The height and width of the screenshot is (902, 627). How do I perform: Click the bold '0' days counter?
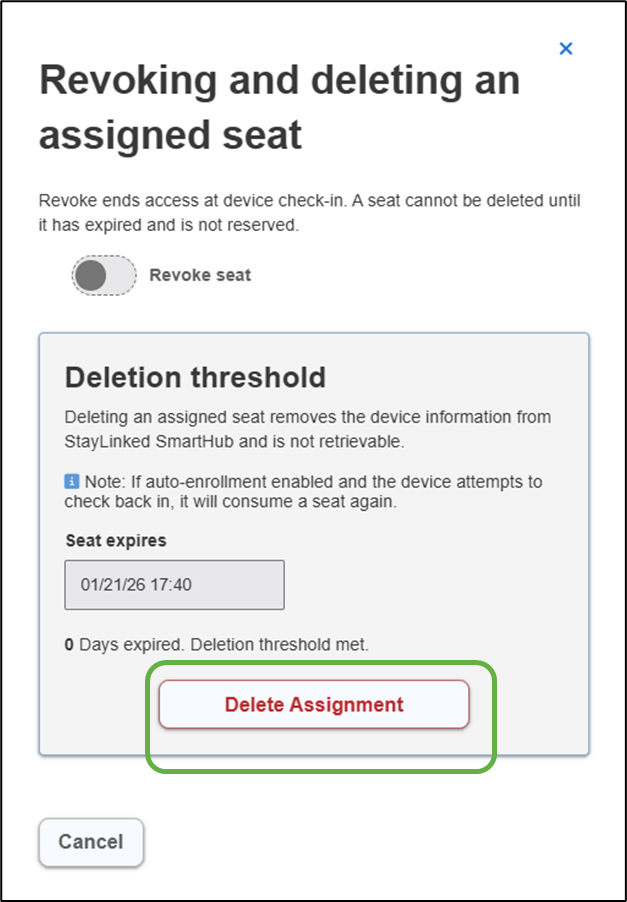tap(69, 645)
